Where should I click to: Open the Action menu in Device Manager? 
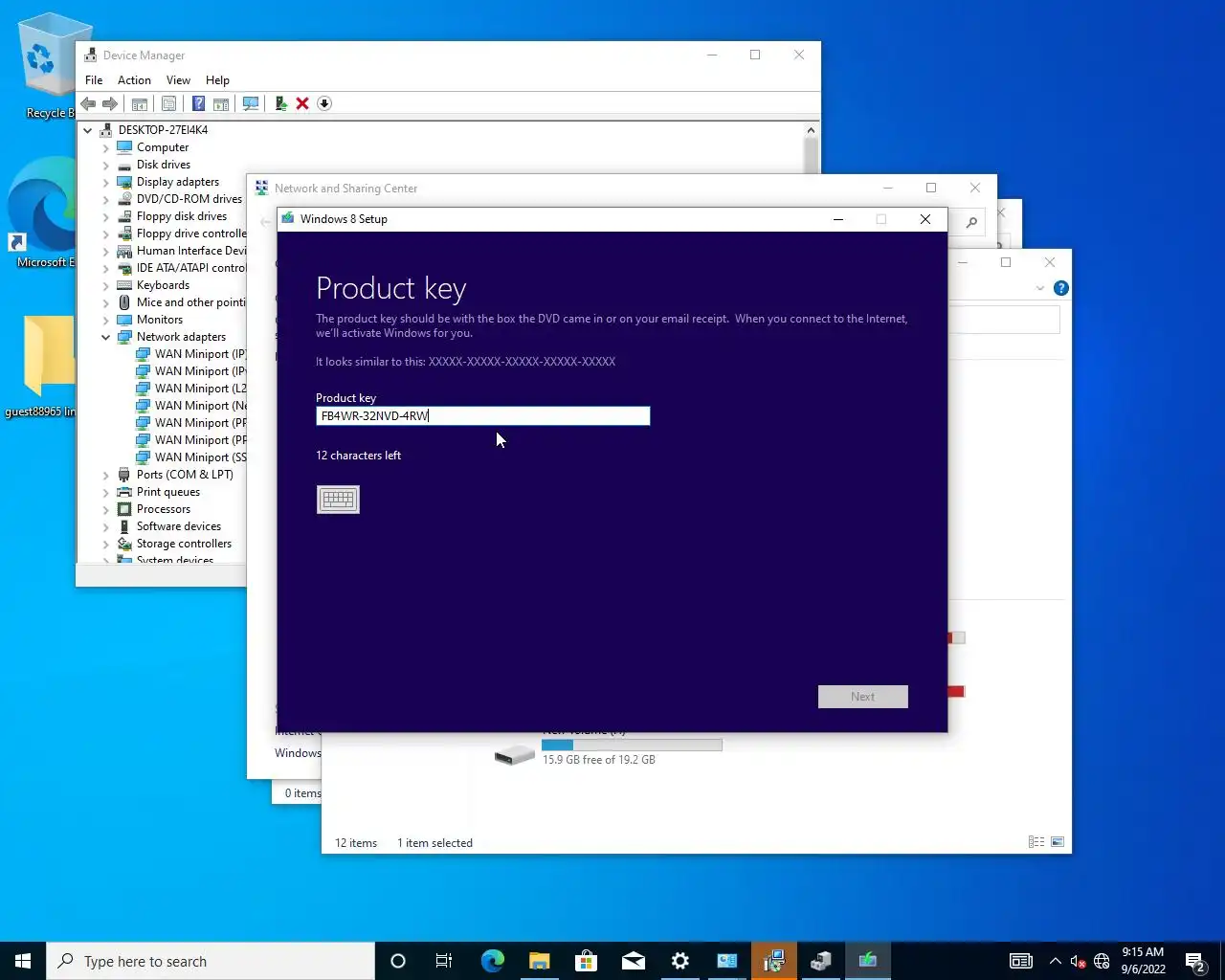134,80
